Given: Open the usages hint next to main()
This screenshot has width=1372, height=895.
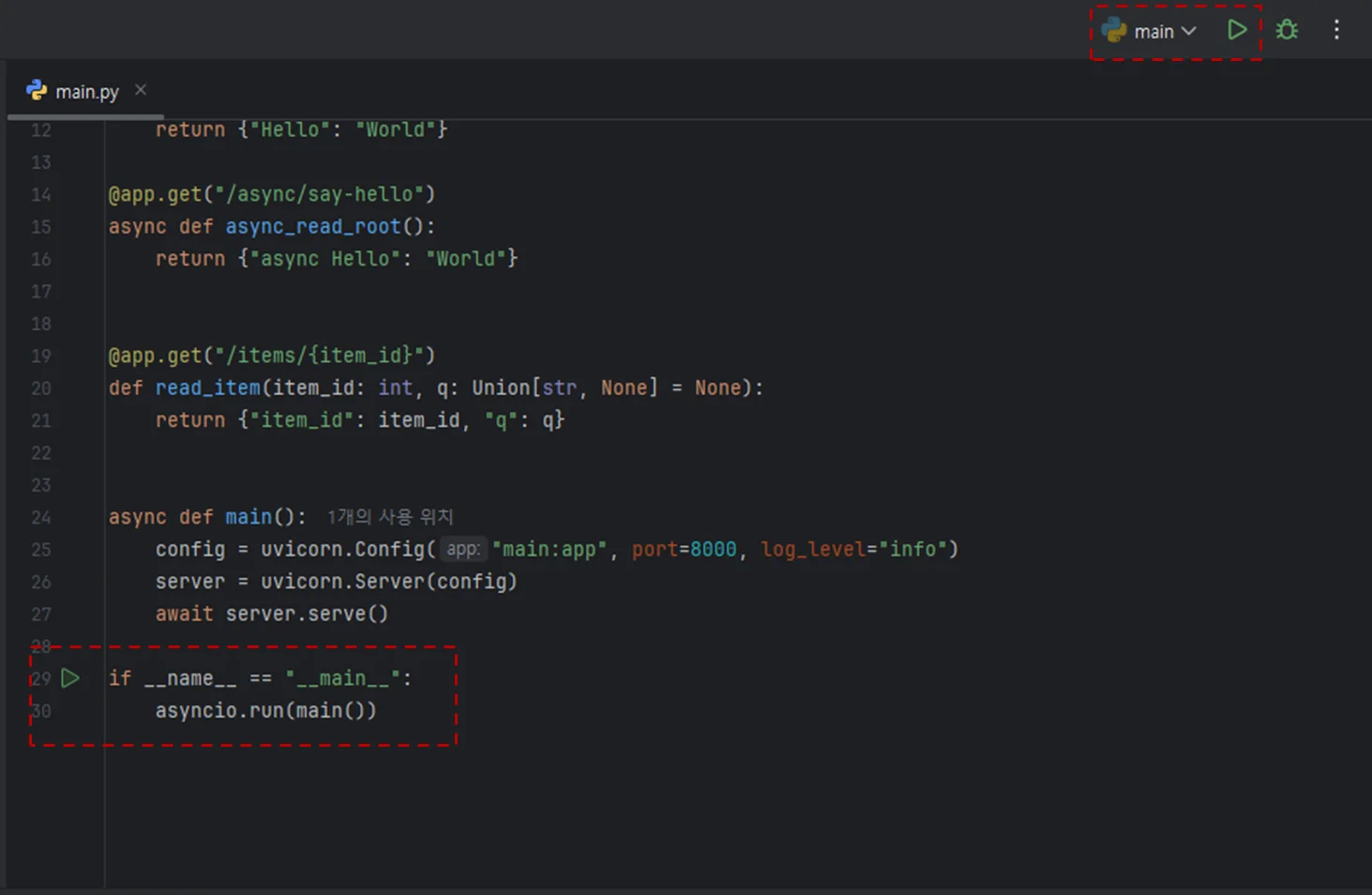Looking at the screenshot, I should pyautogui.click(x=390, y=517).
